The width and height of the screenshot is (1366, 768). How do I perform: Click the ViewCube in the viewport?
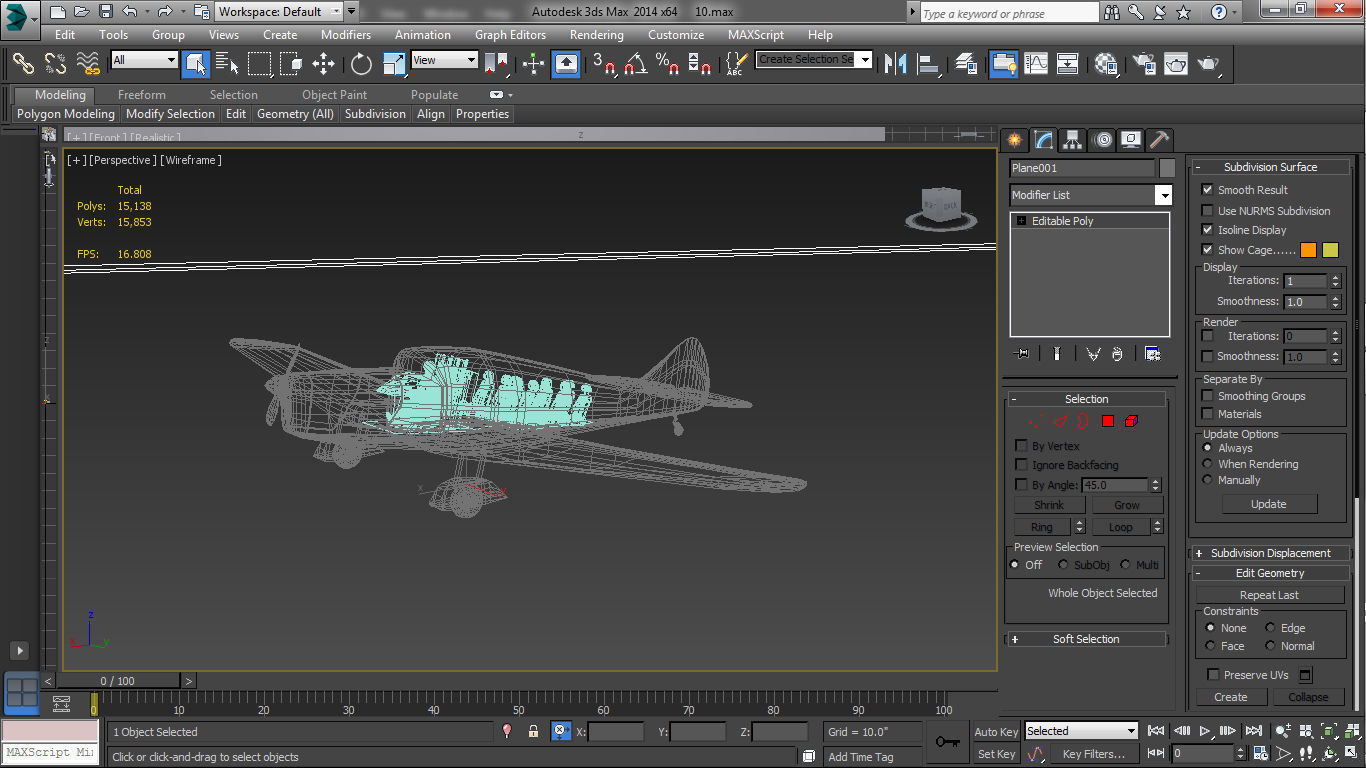[x=941, y=208]
